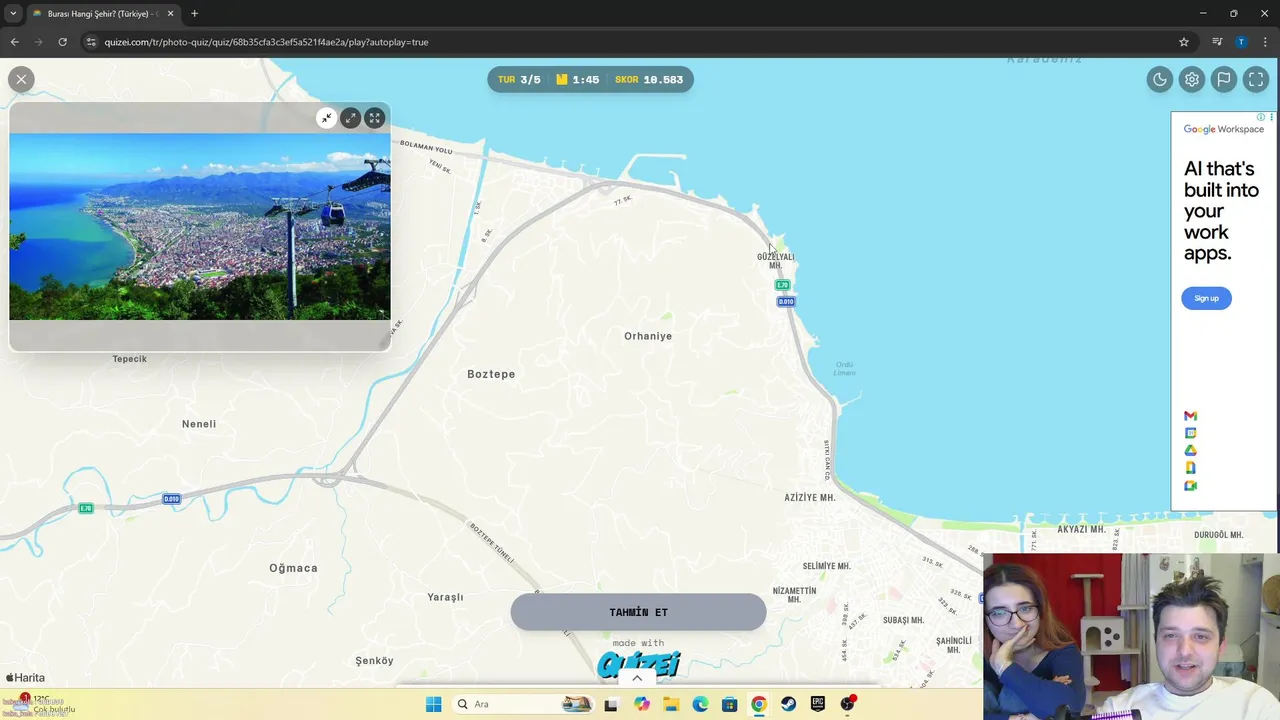Bookmark this page with star icon
Screen dimensions: 1280x720
tap(1184, 42)
